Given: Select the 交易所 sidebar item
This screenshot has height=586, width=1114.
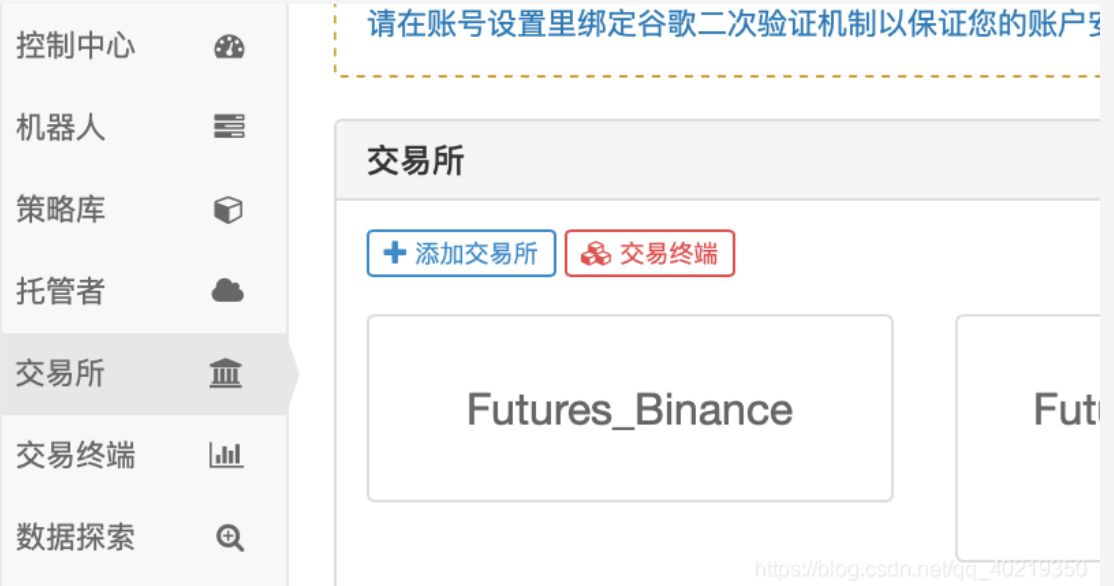Looking at the screenshot, I should click(61, 374).
